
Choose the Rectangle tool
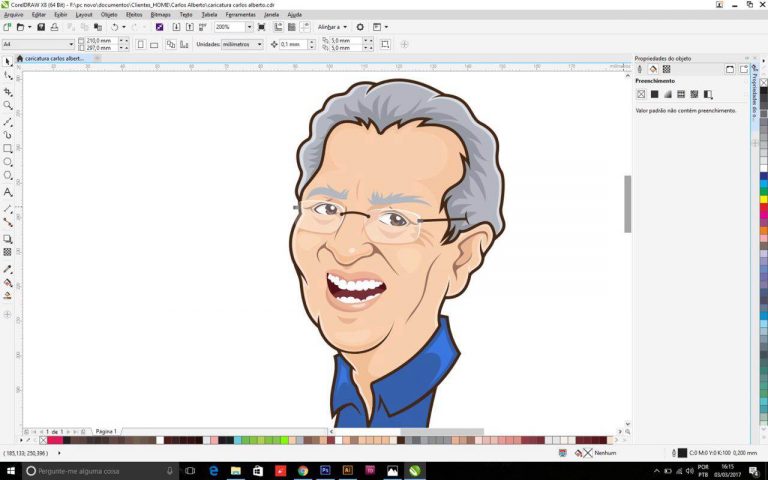[8, 148]
